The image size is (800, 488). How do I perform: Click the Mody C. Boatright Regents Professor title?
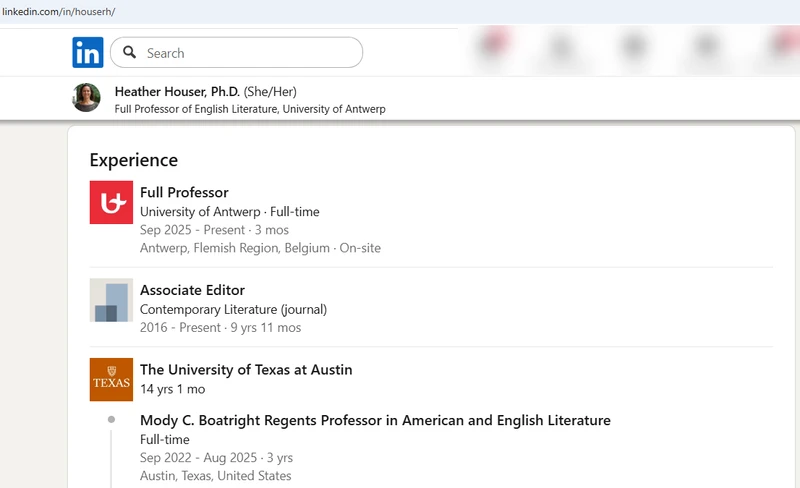pos(375,420)
